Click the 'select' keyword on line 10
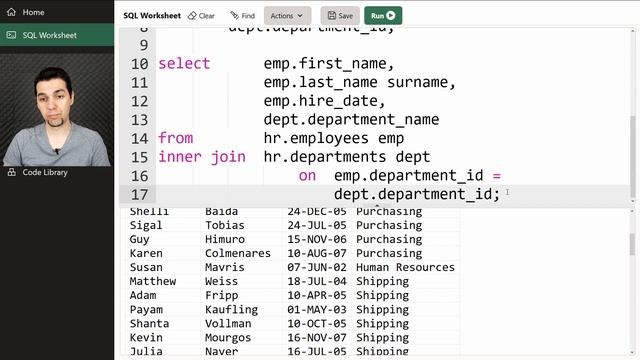The image size is (640, 360). coord(184,64)
